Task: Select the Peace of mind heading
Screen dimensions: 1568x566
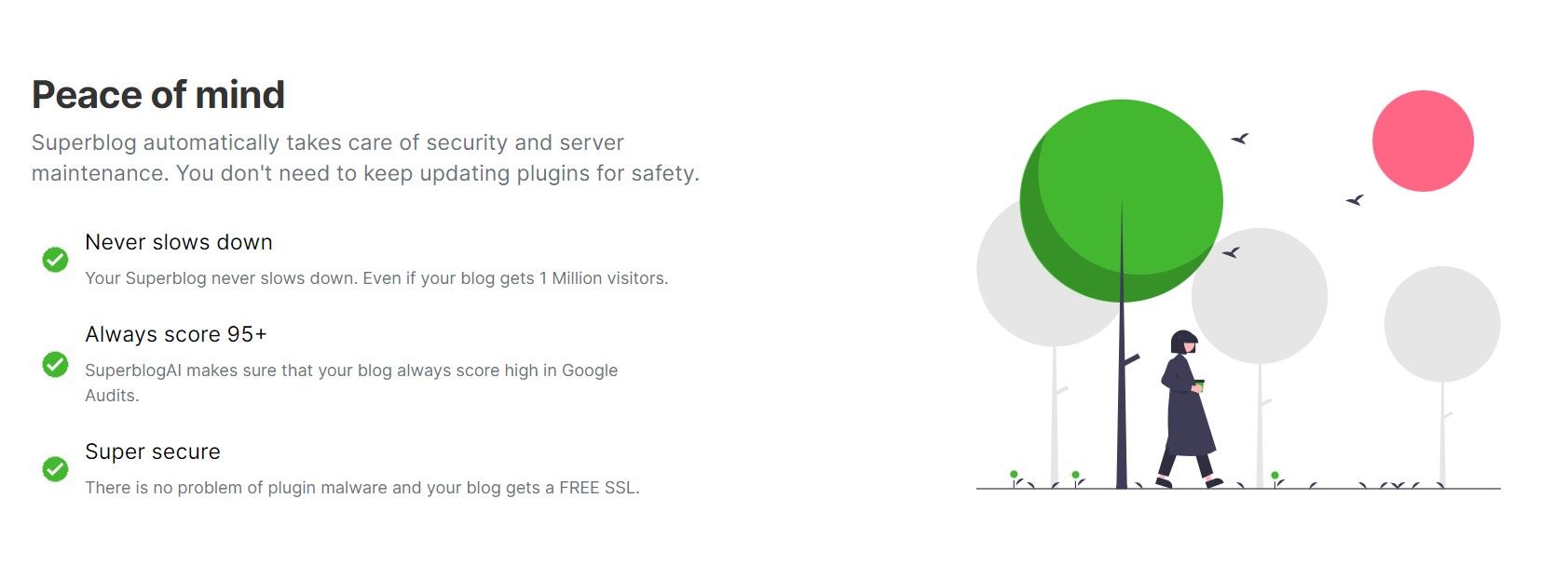Action: tap(158, 95)
